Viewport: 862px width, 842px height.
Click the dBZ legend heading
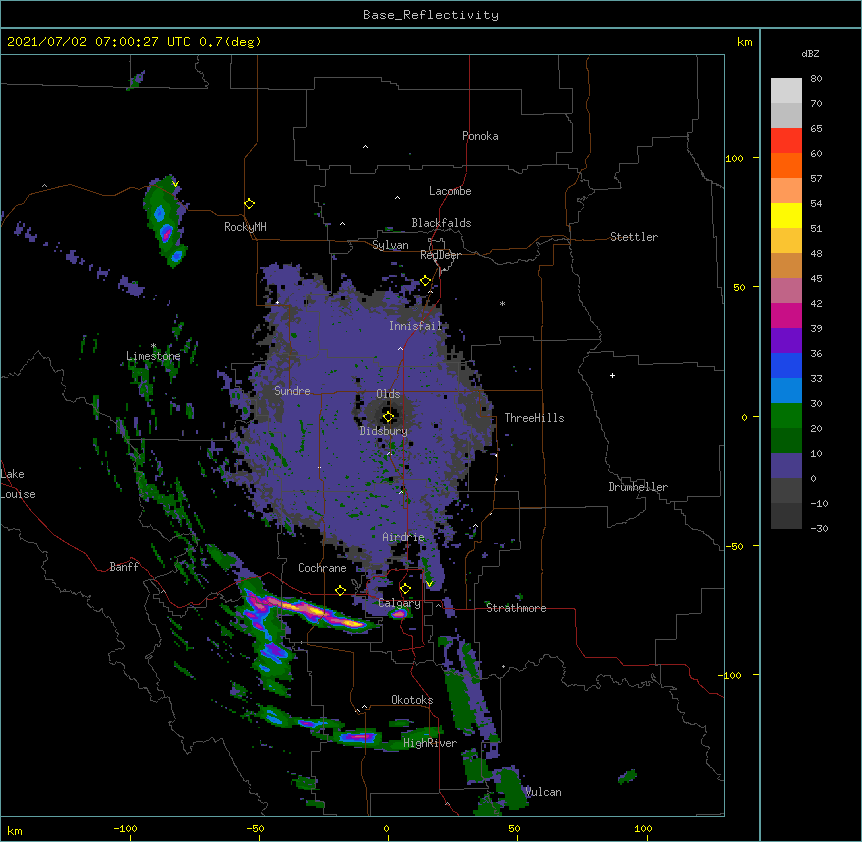[x=810, y=54]
